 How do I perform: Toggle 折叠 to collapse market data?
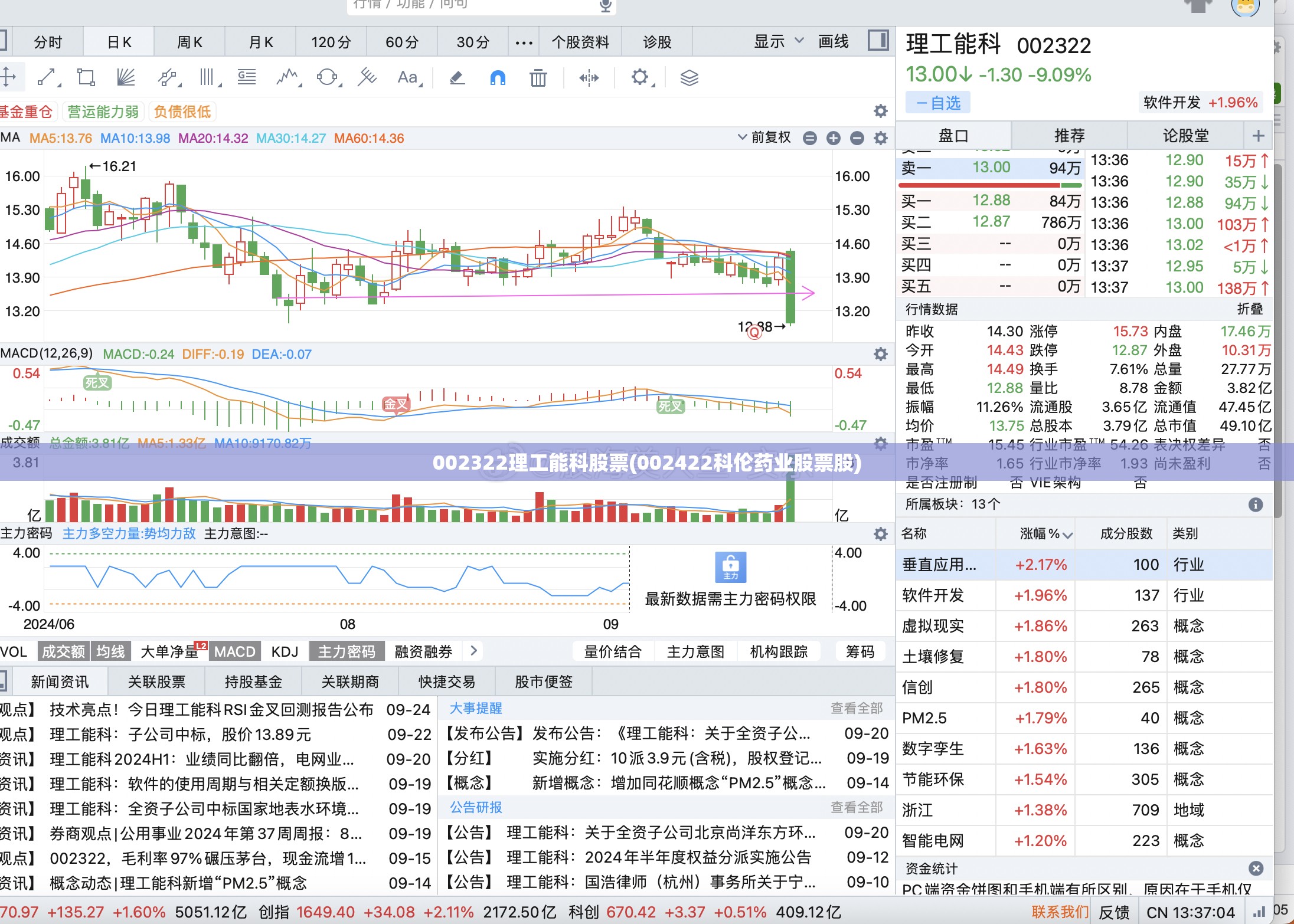point(1249,309)
